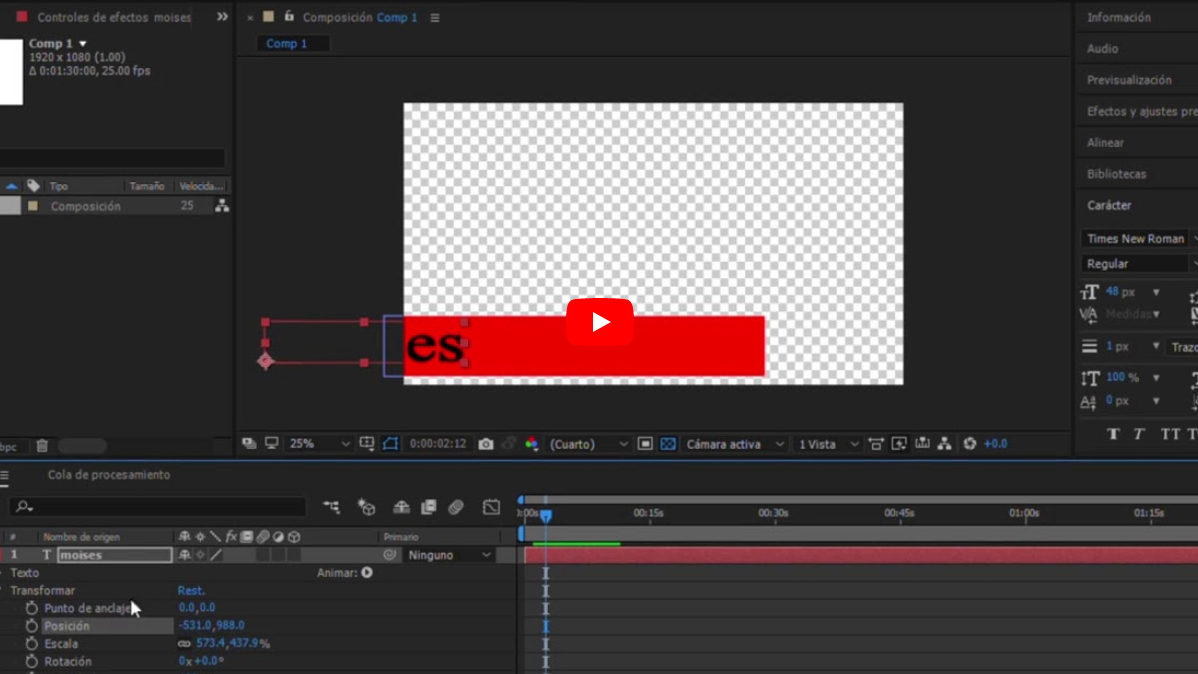Open the composition flowchart icon in viewer
1198x674 pixels.
point(945,444)
